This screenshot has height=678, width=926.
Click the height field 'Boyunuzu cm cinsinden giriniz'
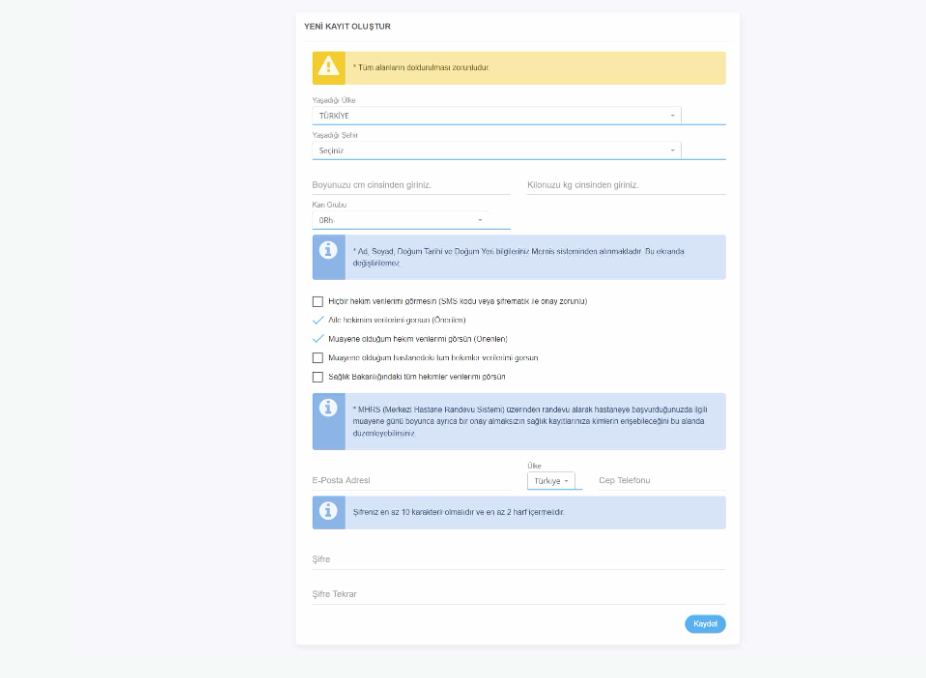pyautogui.click(x=411, y=185)
